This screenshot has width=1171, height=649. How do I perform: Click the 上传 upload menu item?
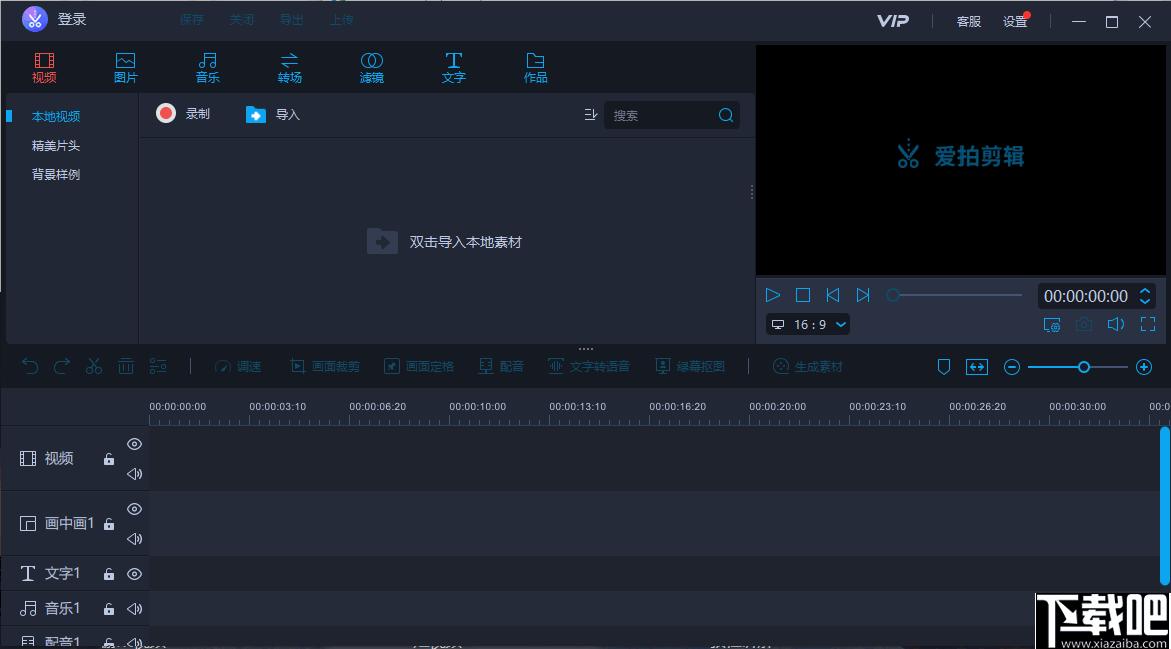pyautogui.click(x=341, y=19)
